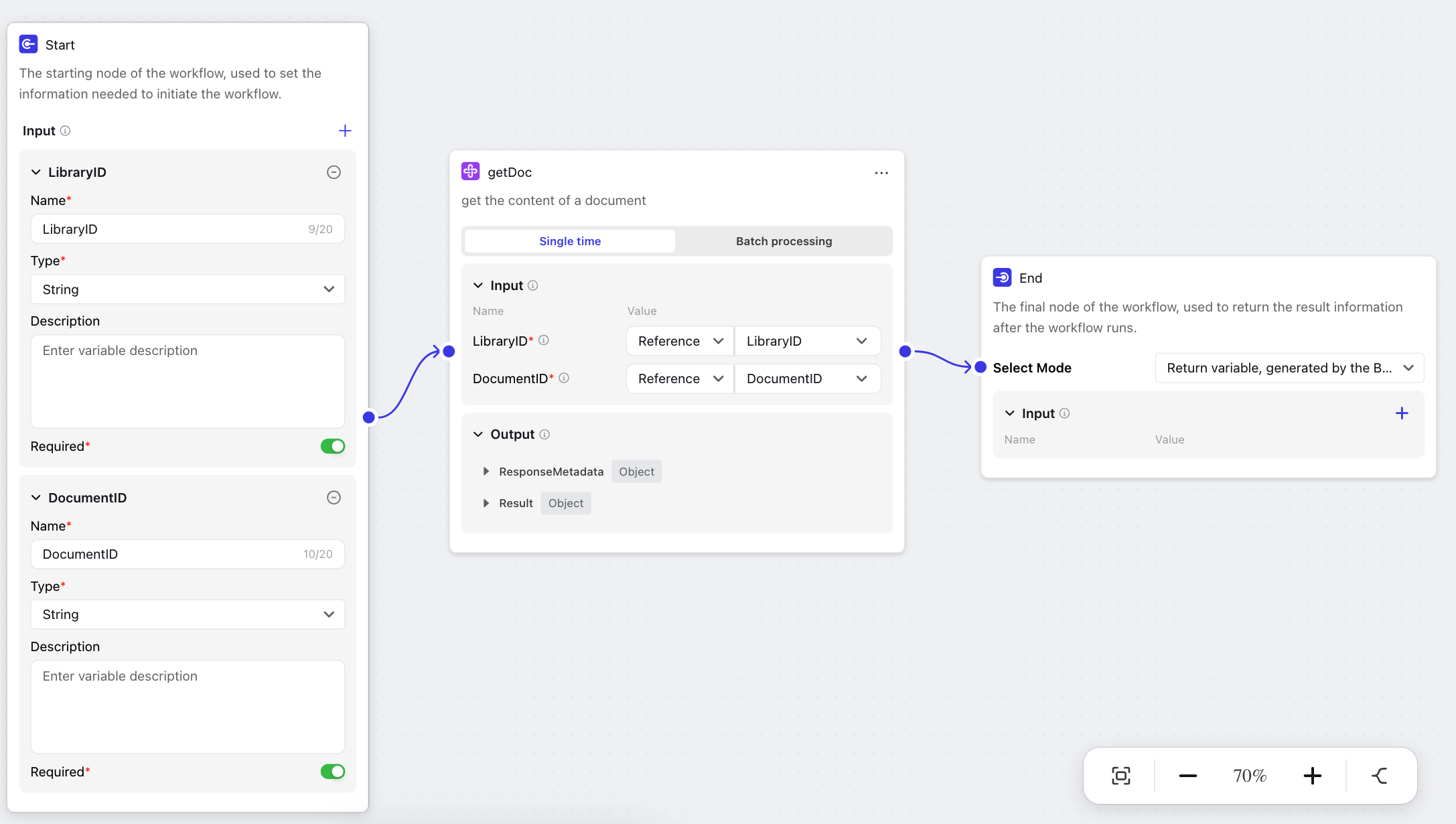Click the fit-to-view canvas icon

pos(1121,776)
